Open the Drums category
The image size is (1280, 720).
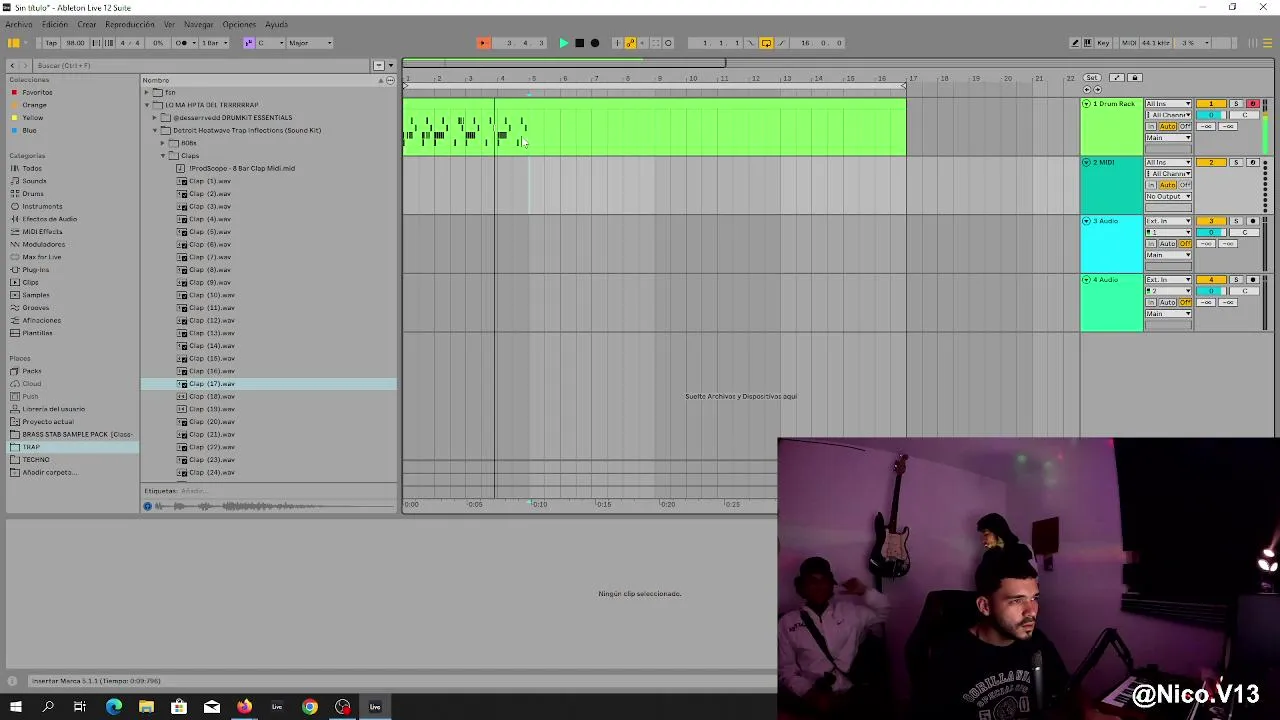click(33, 193)
